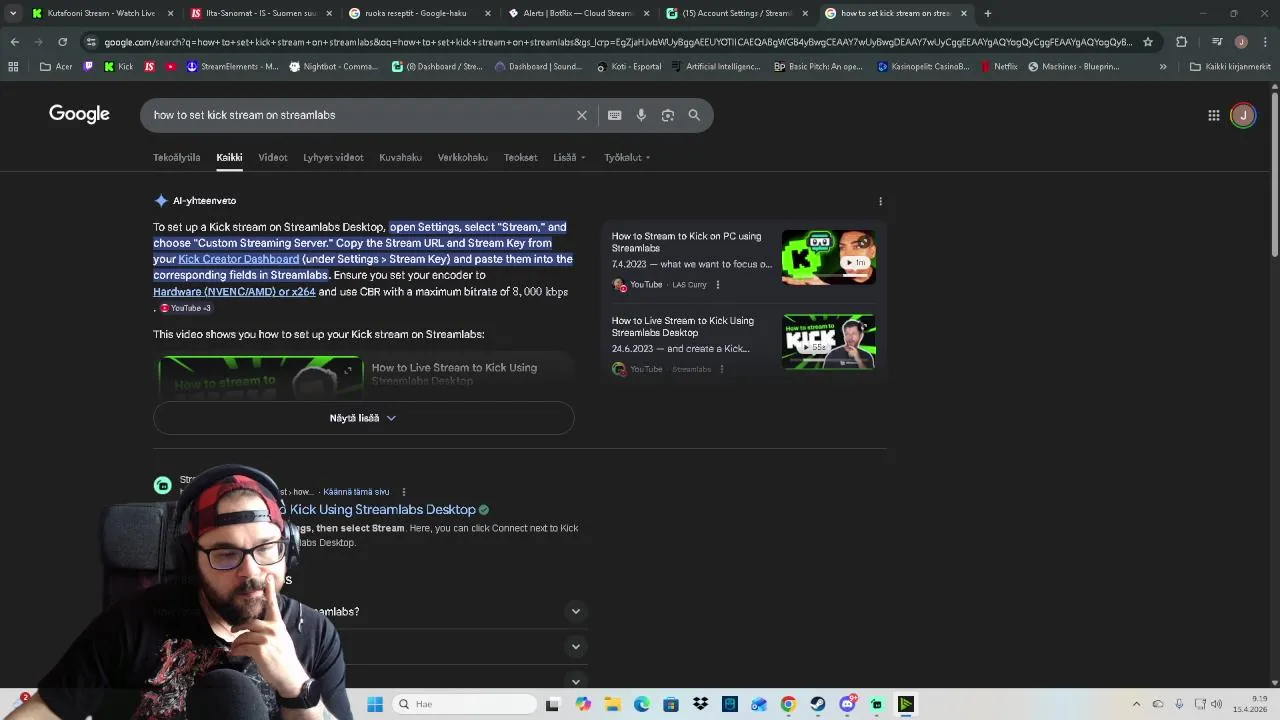Open the Chrome apps grid in bookmarks bar
This screenshot has width=1280, height=720.
(x=13, y=67)
